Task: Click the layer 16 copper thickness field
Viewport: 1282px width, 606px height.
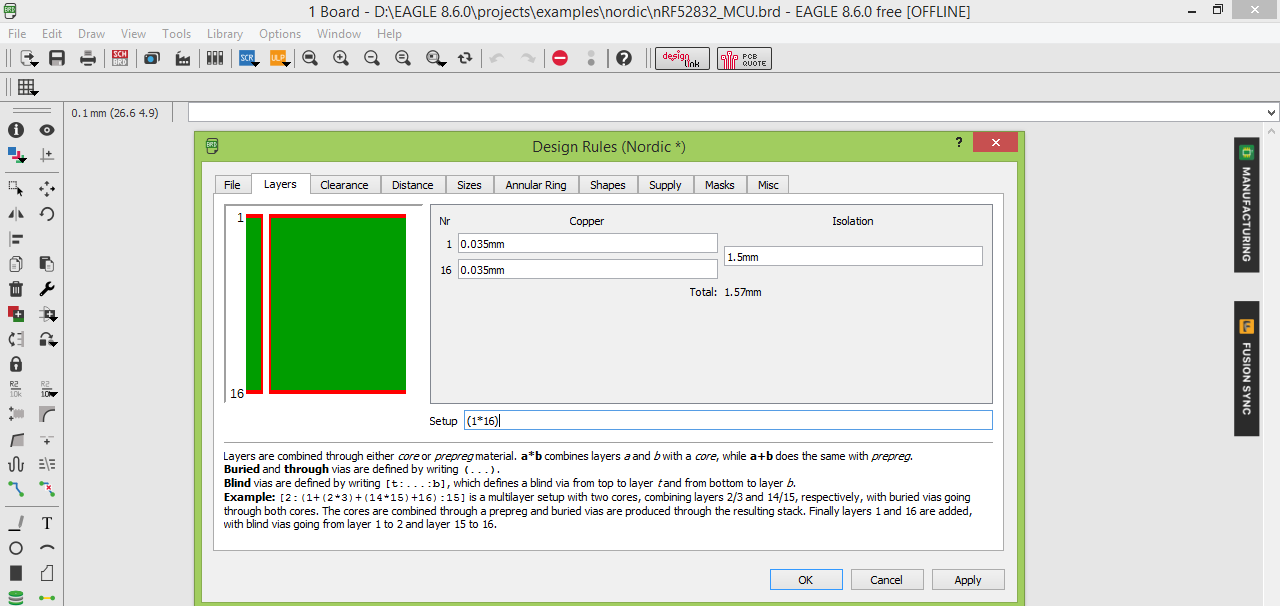Action: (x=588, y=269)
